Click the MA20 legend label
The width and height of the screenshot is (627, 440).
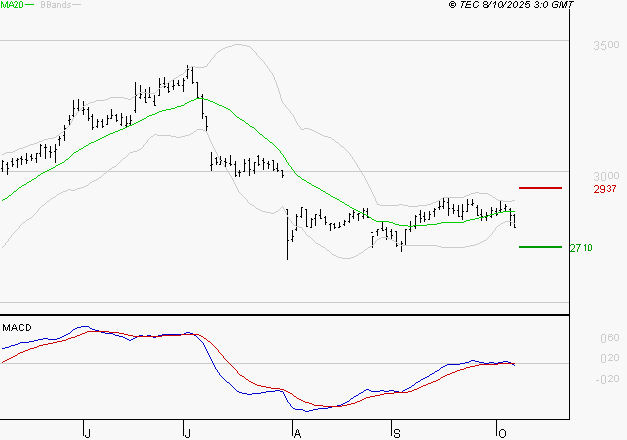point(12,5)
